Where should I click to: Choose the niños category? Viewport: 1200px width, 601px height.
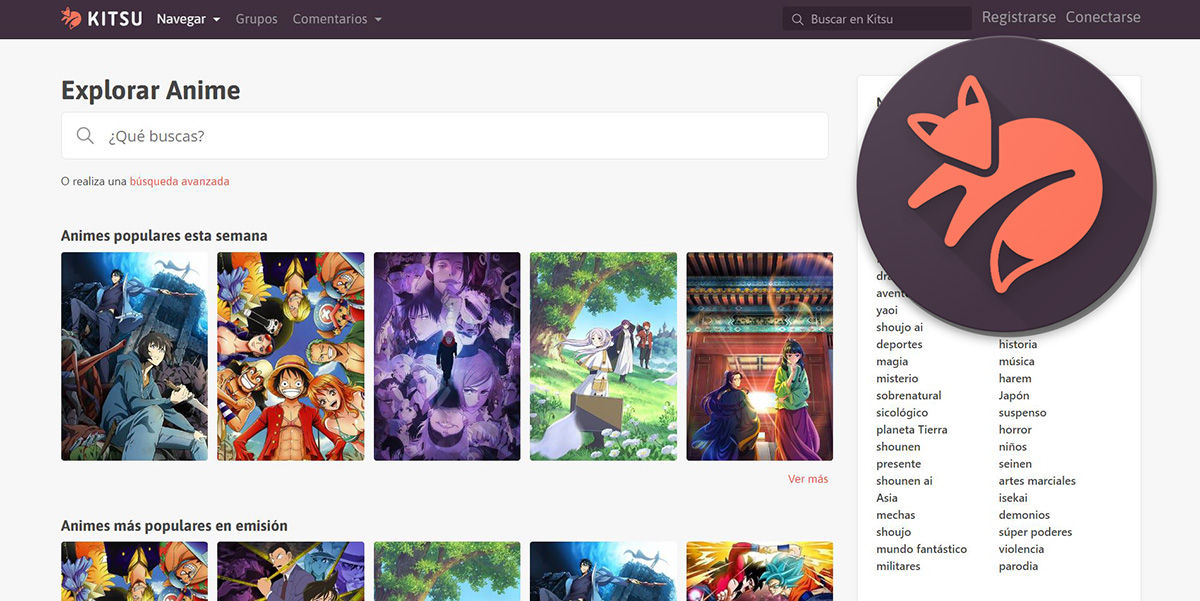click(x=1013, y=447)
